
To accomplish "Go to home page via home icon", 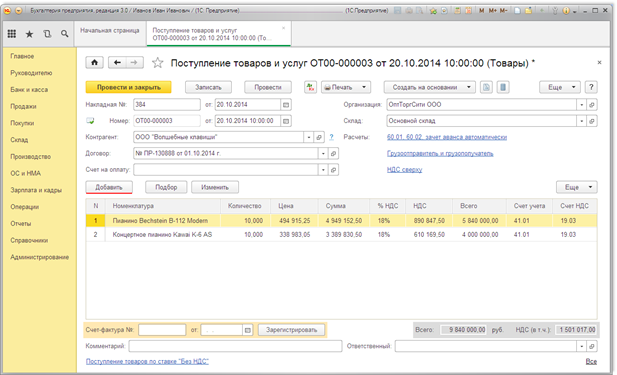I will coord(94,63).
